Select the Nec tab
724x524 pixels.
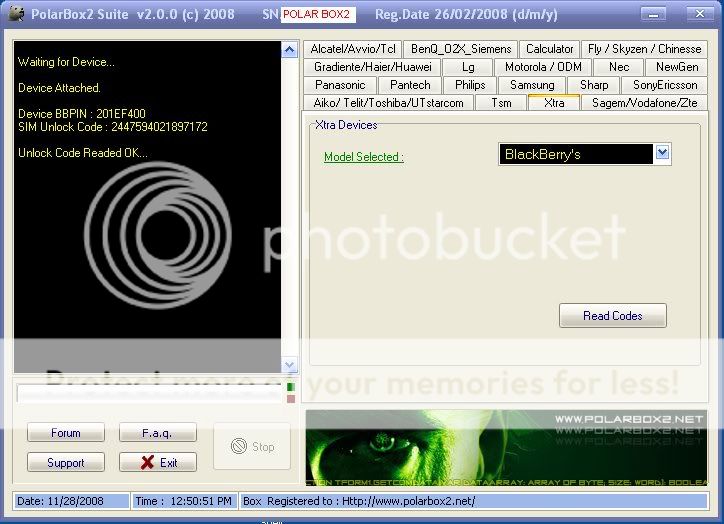point(619,67)
